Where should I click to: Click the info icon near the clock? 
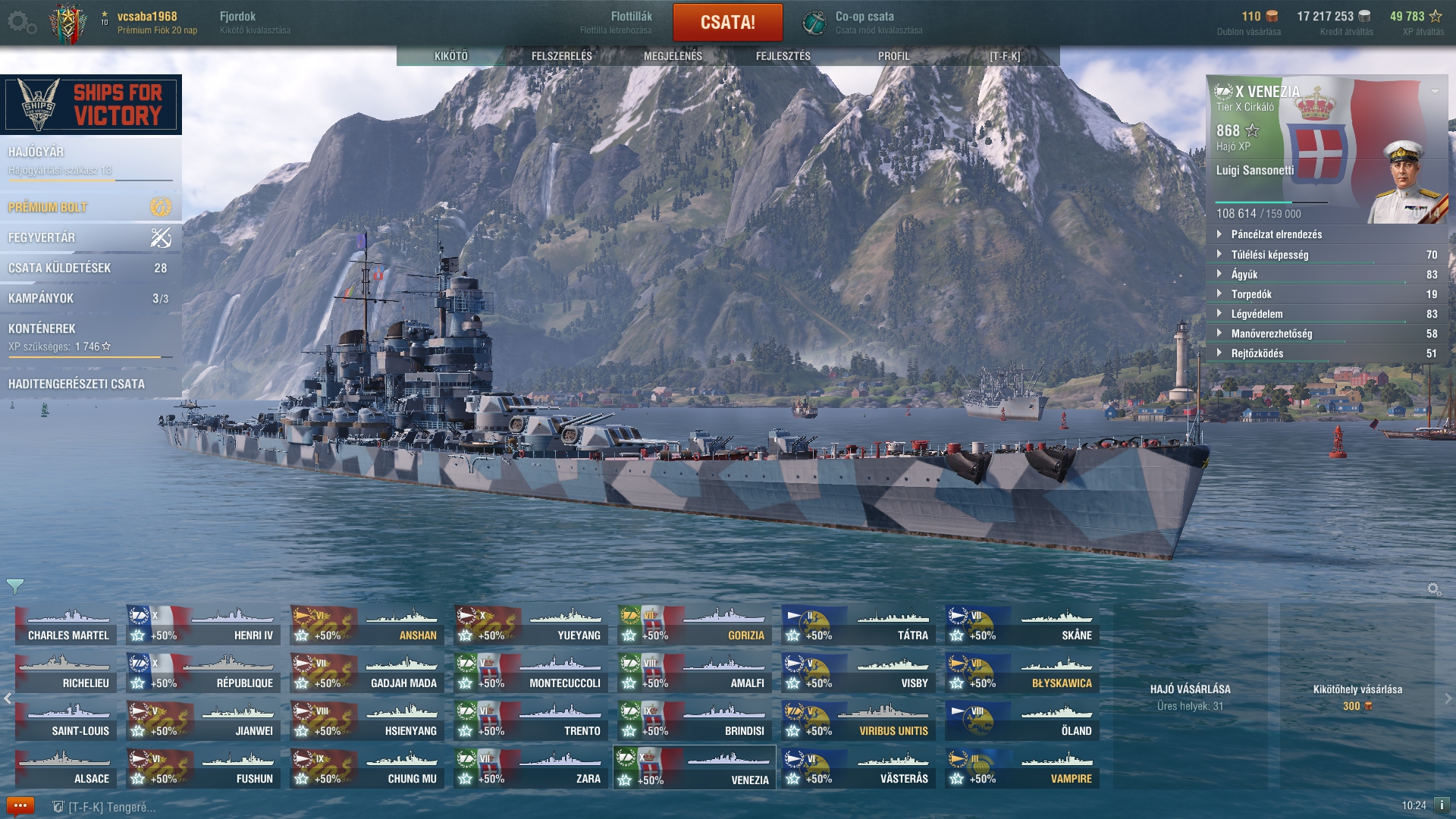click(x=1442, y=805)
